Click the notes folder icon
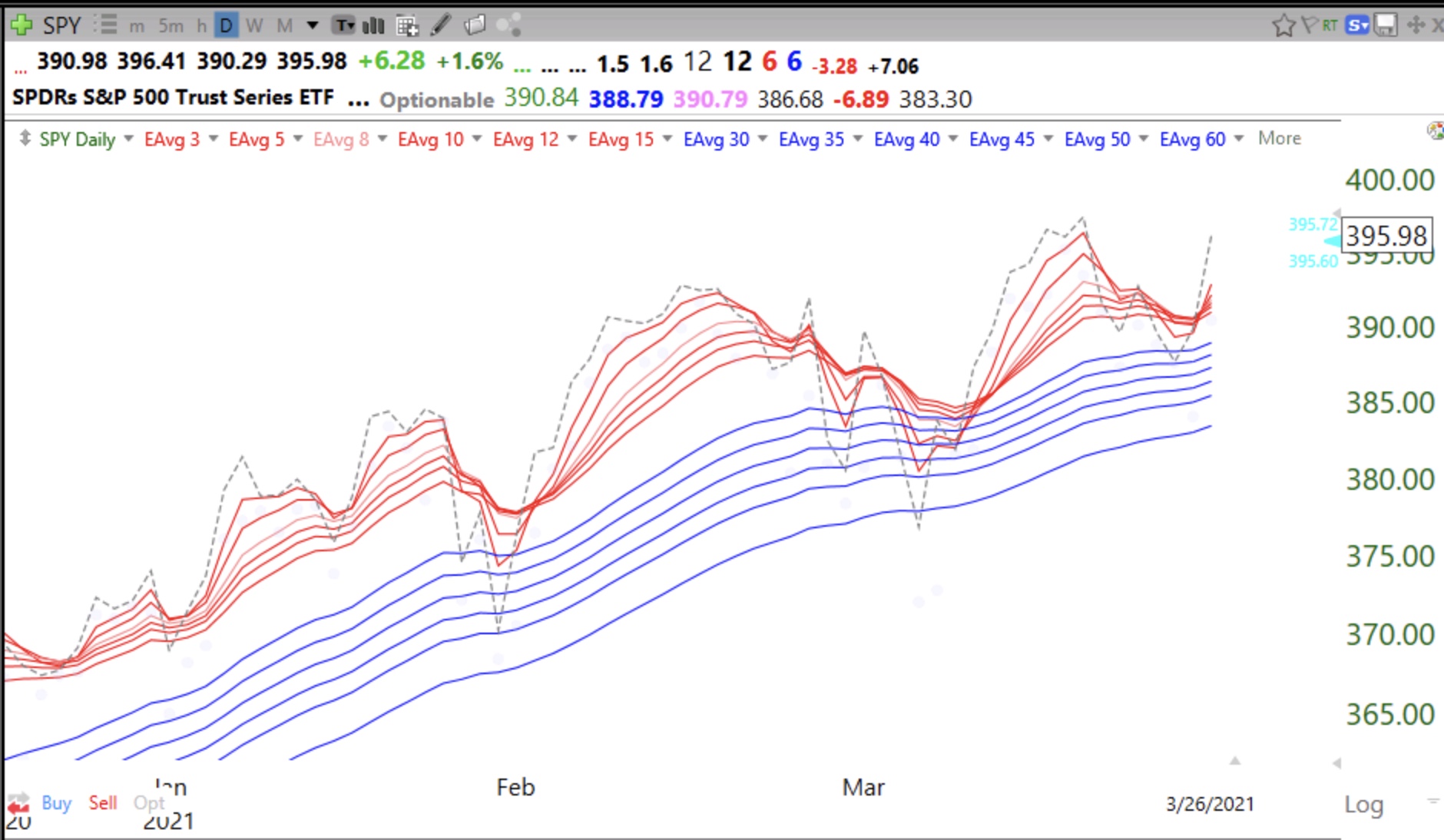1444x840 pixels. click(x=475, y=25)
